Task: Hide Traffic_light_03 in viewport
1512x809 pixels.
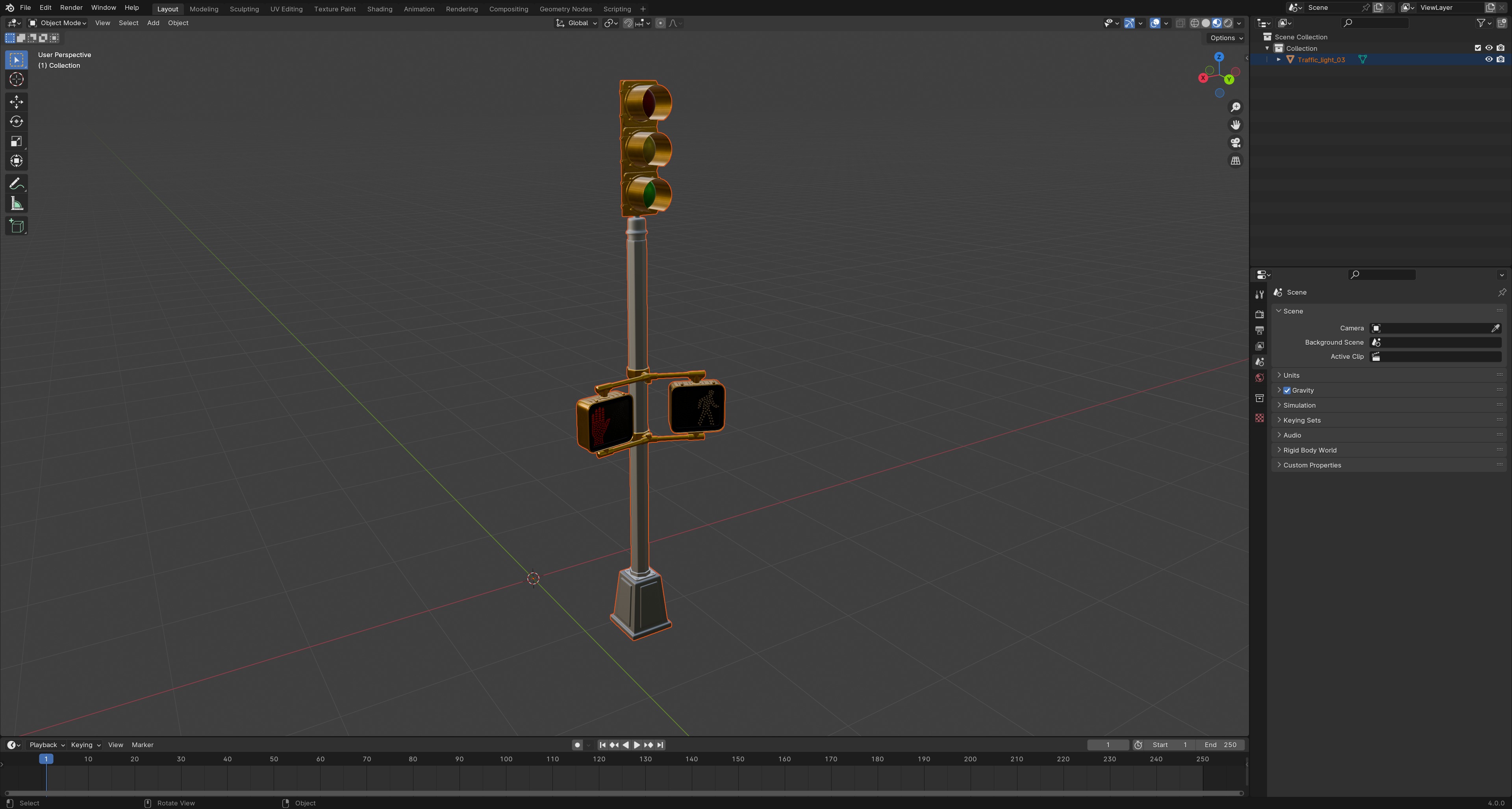Action: click(x=1488, y=59)
